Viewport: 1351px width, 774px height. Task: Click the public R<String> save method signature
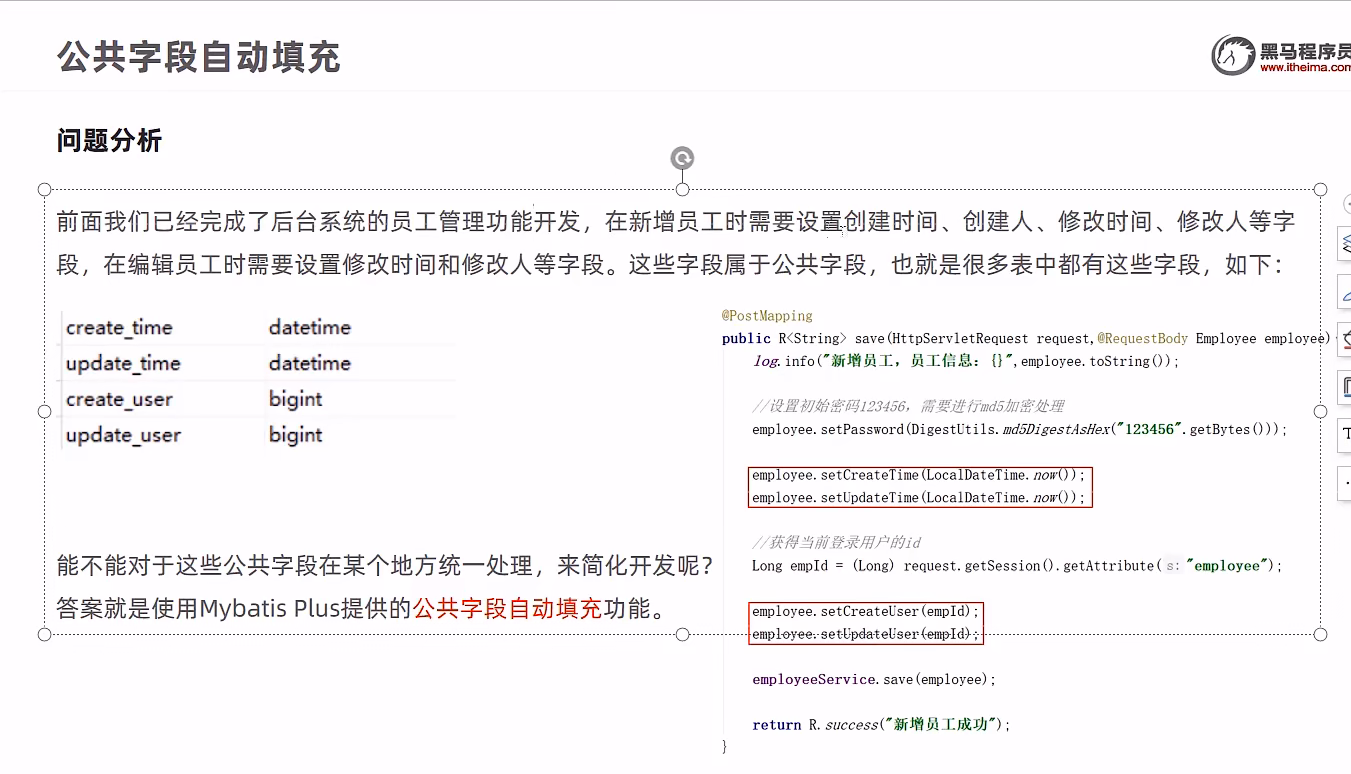tap(1027, 338)
